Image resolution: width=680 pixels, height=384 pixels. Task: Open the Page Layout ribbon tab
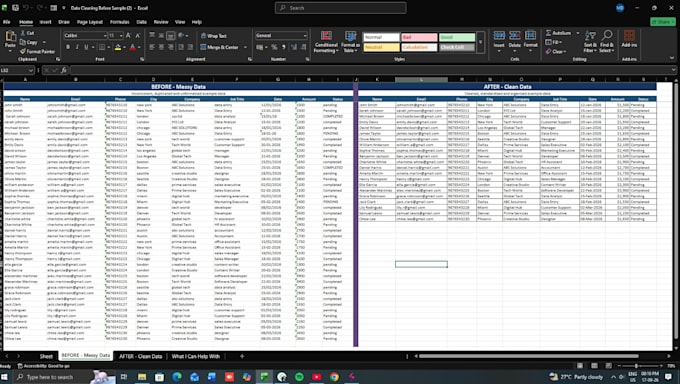point(90,22)
